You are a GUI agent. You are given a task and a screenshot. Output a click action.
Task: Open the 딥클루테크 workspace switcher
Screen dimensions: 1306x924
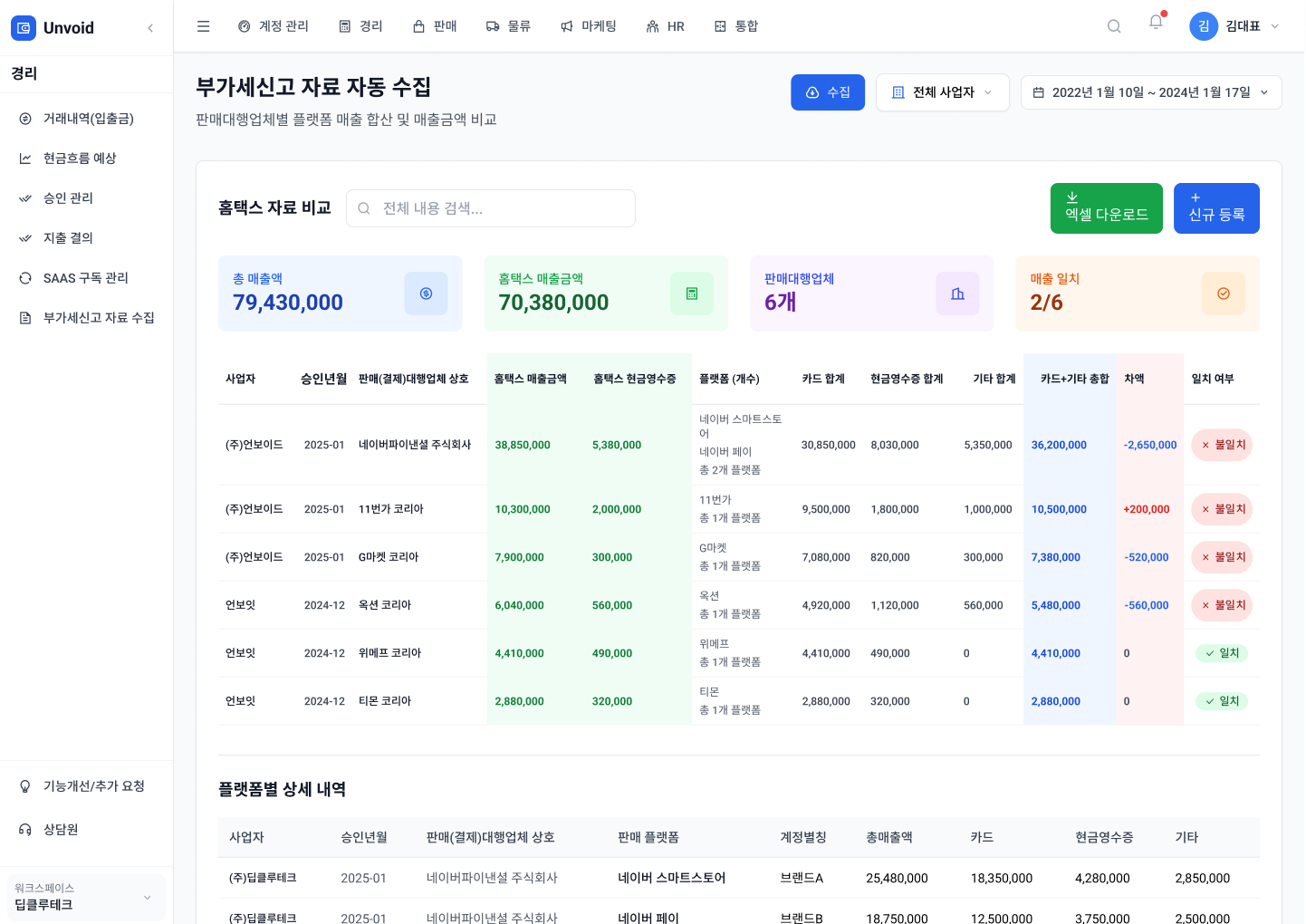click(x=86, y=897)
